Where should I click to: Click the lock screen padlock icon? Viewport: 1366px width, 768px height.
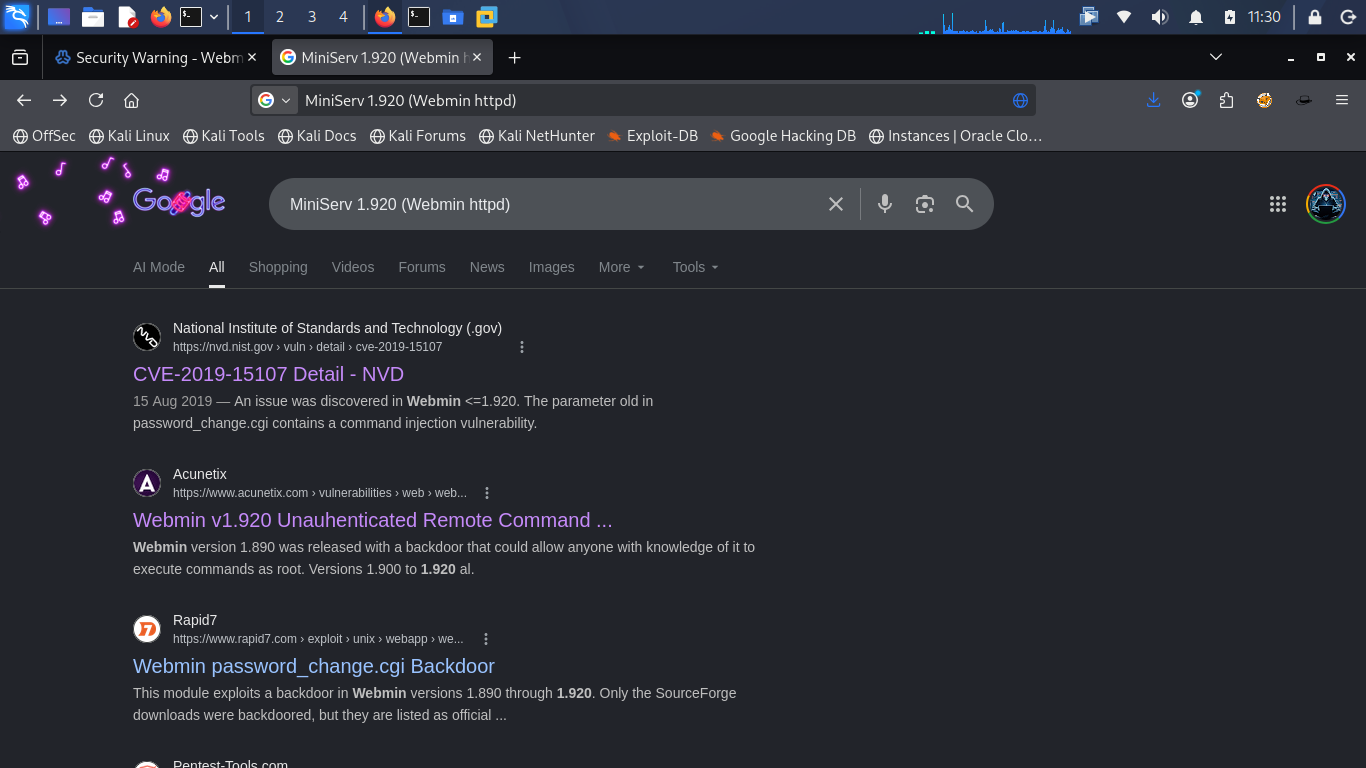tap(1315, 17)
